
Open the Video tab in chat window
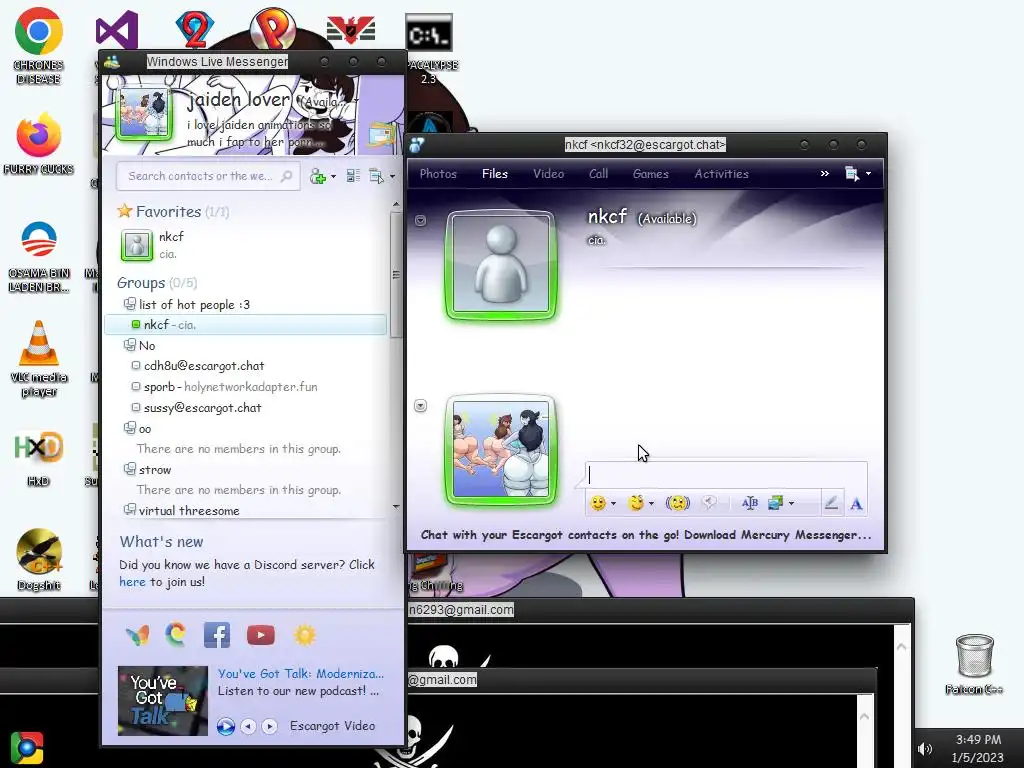pos(549,174)
